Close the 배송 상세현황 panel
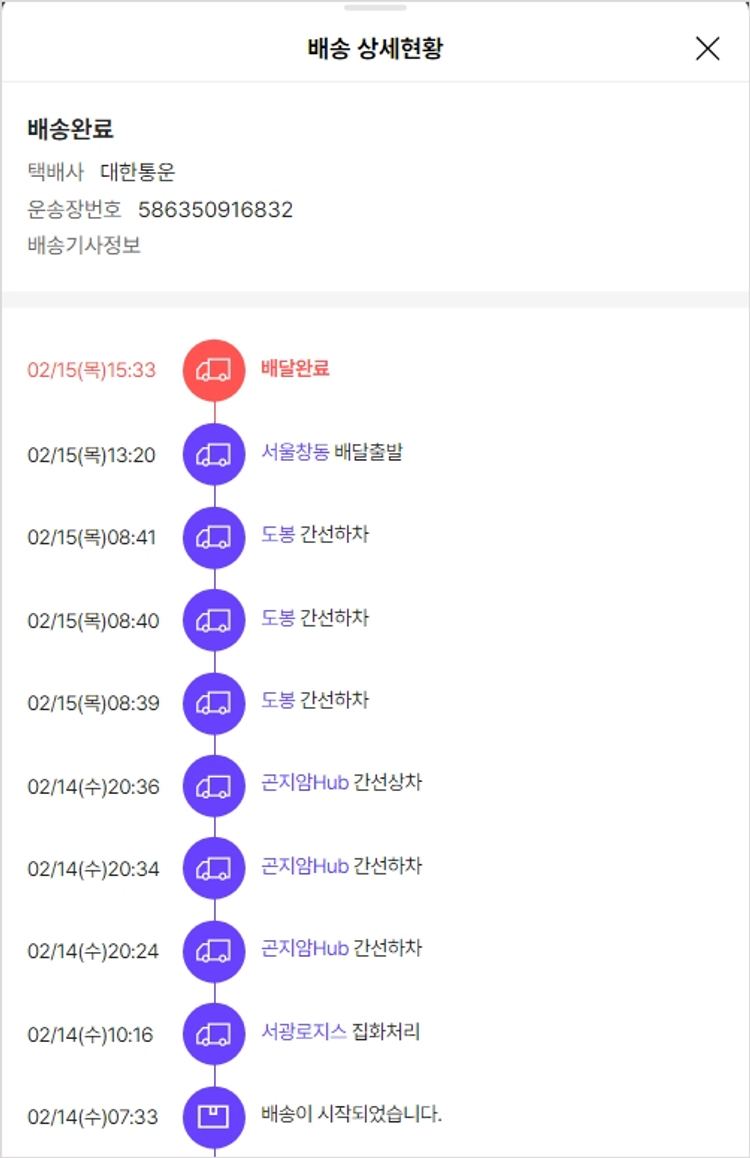 707,48
